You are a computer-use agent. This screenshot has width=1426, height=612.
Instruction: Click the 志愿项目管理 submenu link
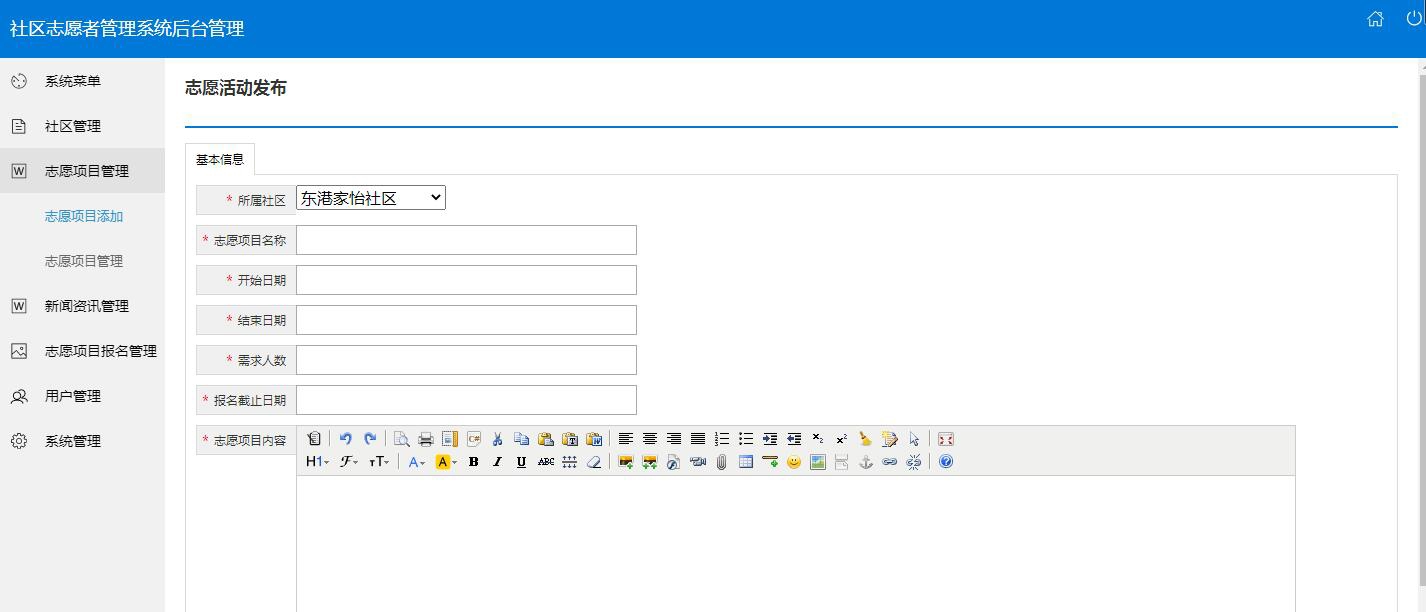click(x=84, y=261)
